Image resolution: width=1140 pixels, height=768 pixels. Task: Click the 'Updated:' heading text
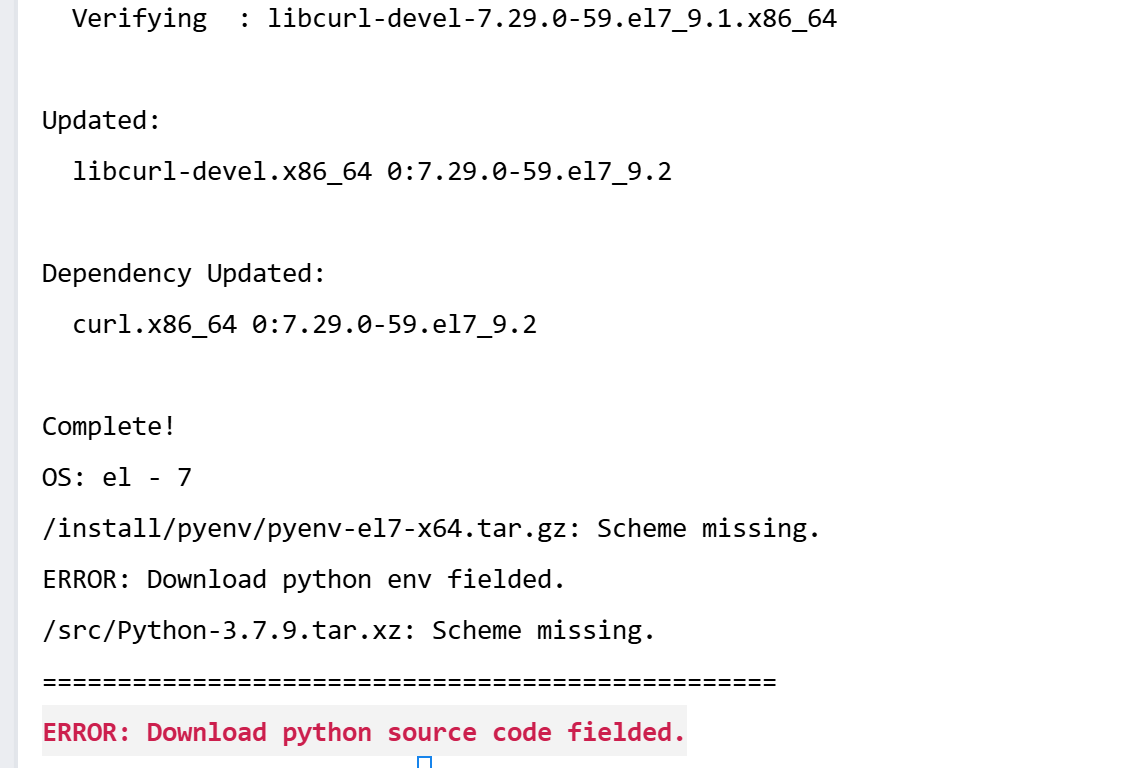point(101,120)
